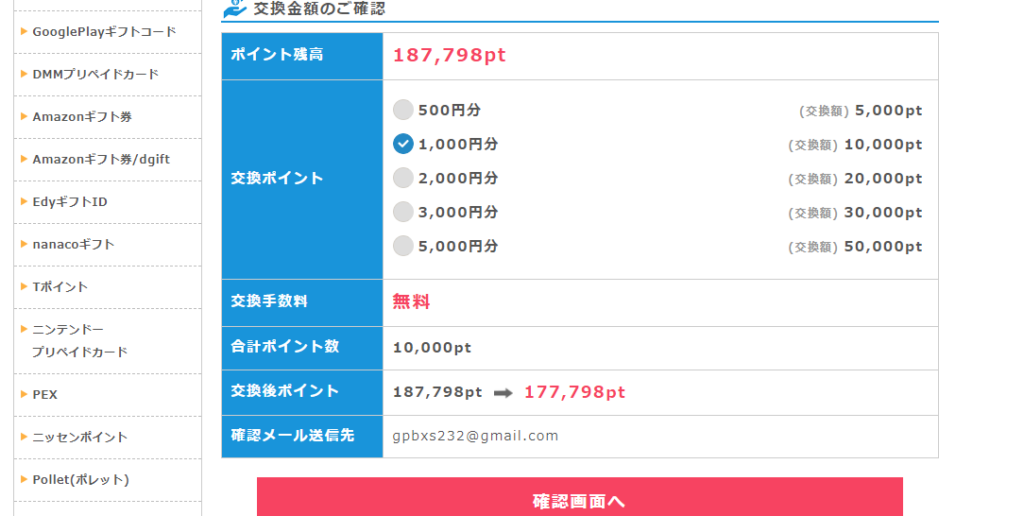
Task: Click the 交換後ポイント header cell
Action: (302, 392)
